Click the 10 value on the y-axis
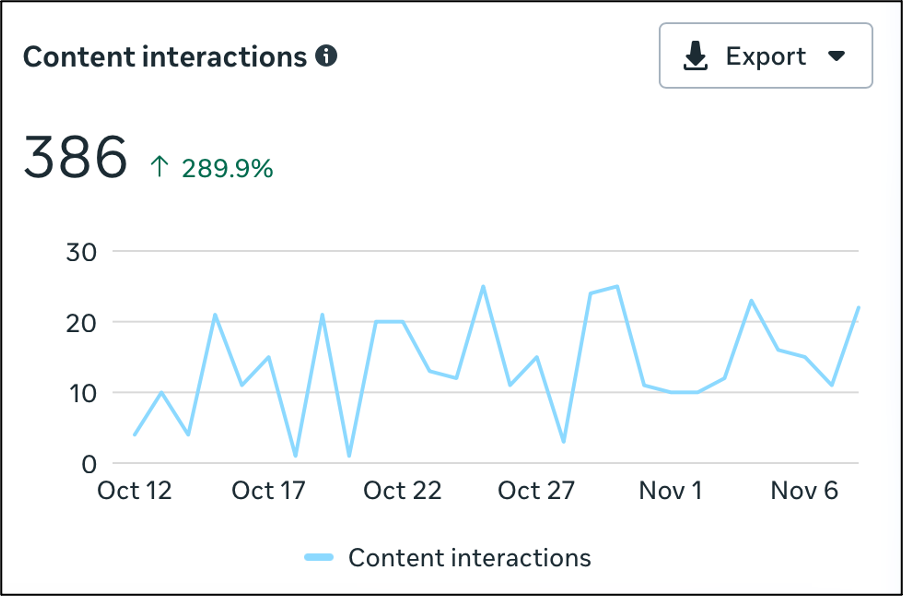 [81, 393]
